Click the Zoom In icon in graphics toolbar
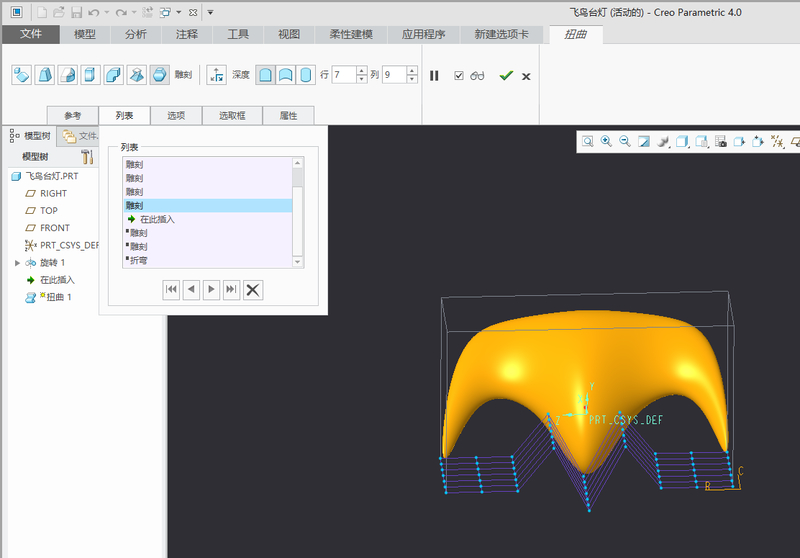The image size is (800, 558). coord(606,141)
